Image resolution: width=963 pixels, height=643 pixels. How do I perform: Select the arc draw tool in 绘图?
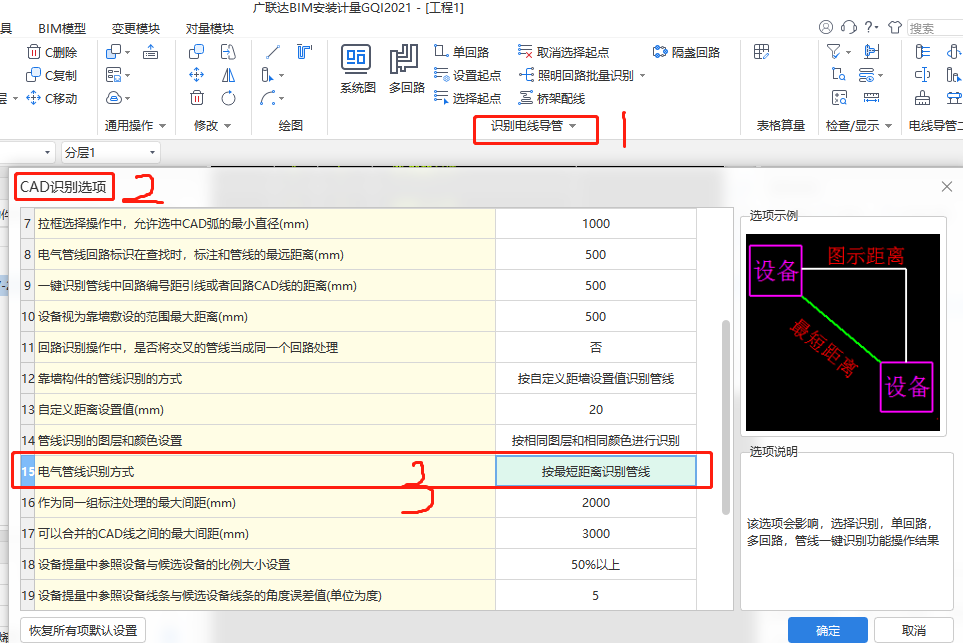pos(268,98)
